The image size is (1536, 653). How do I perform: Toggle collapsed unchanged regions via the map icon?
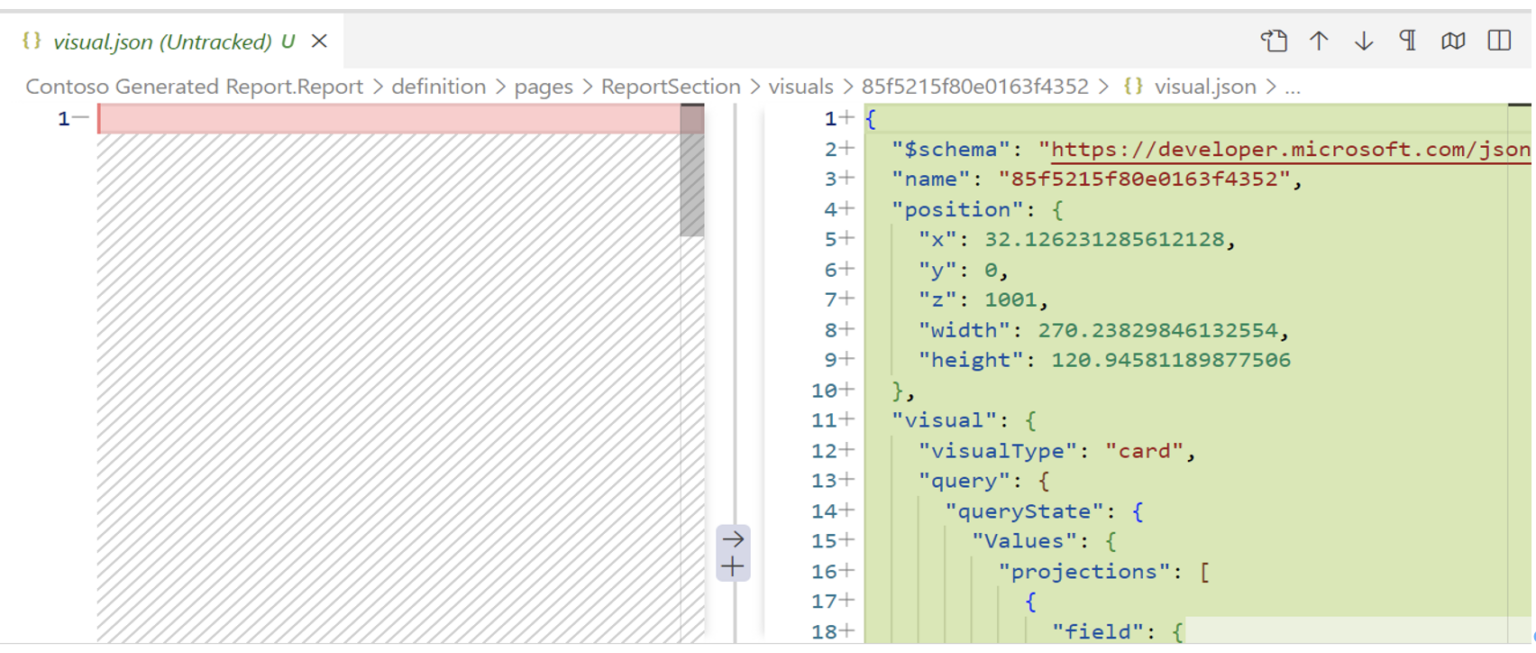(x=1452, y=41)
